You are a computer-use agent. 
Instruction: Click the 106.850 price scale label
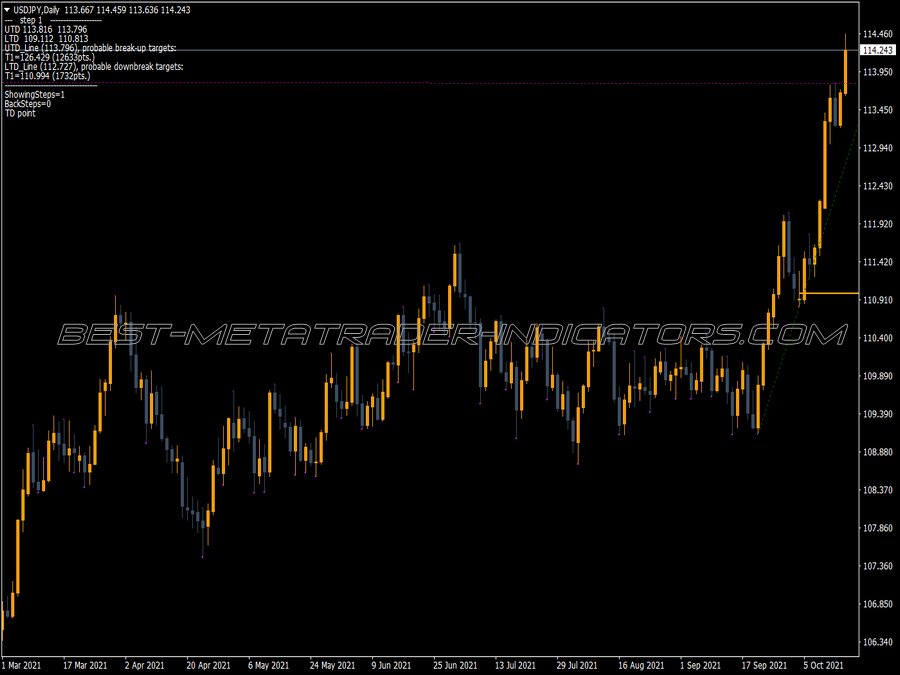pyautogui.click(x=878, y=604)
